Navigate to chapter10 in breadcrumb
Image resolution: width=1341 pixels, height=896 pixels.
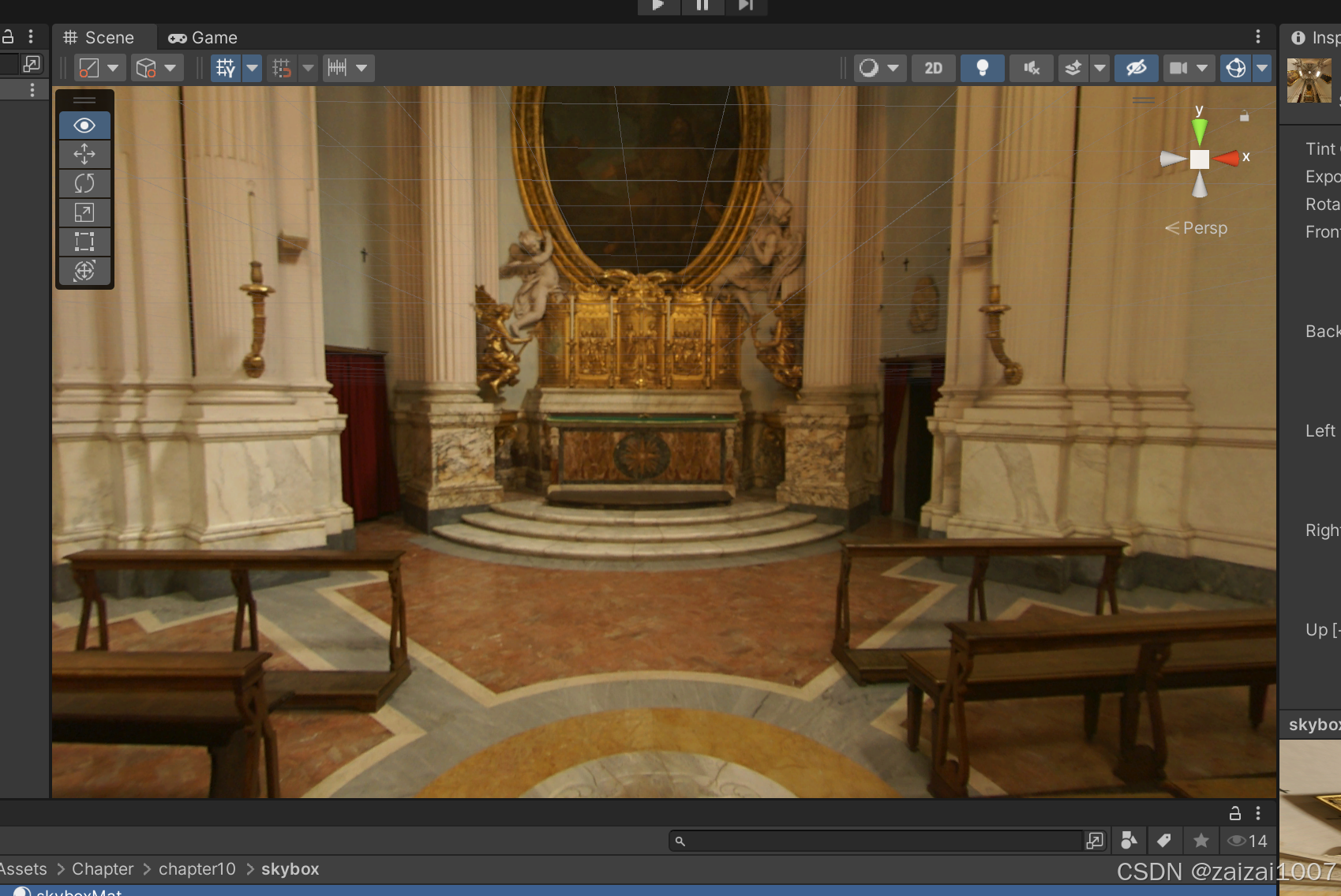(197, 869)
